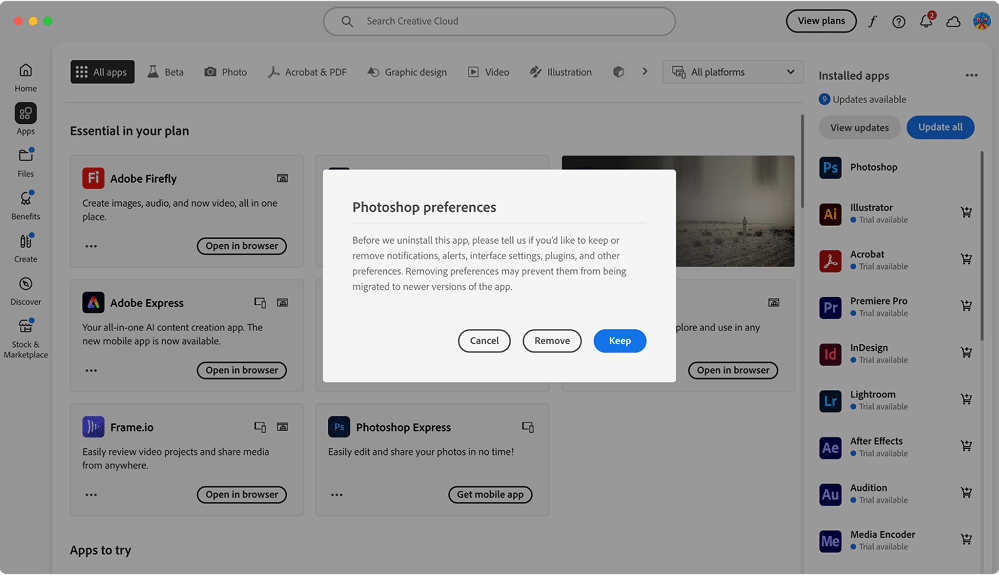Switch to Acrobat & PDF tab
This screenshot has height=575, width=999.
point(307,72)
